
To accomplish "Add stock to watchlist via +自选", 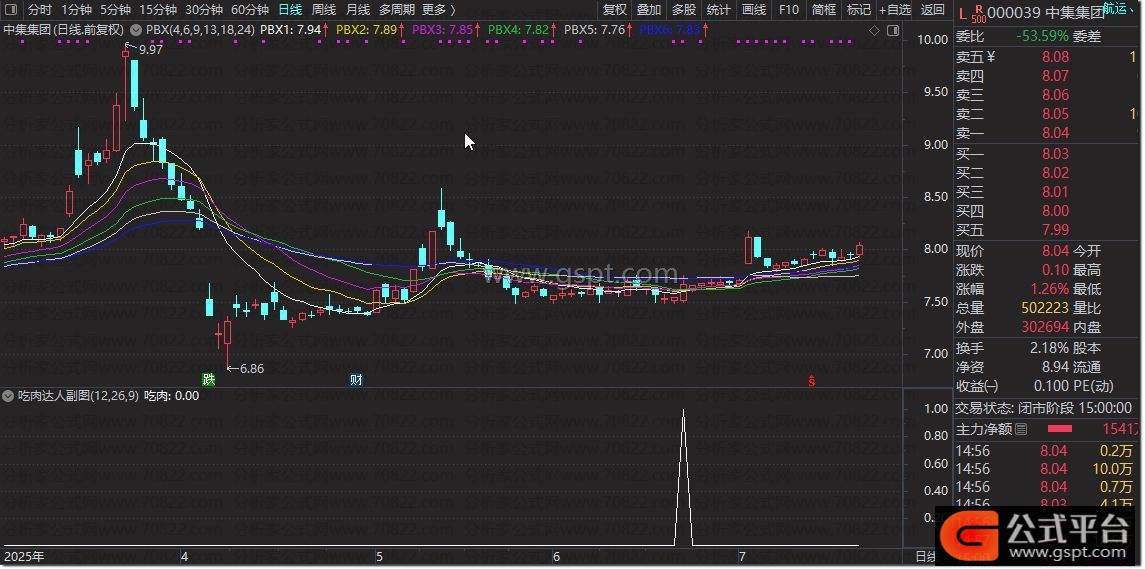I will (x=895, y=9).
